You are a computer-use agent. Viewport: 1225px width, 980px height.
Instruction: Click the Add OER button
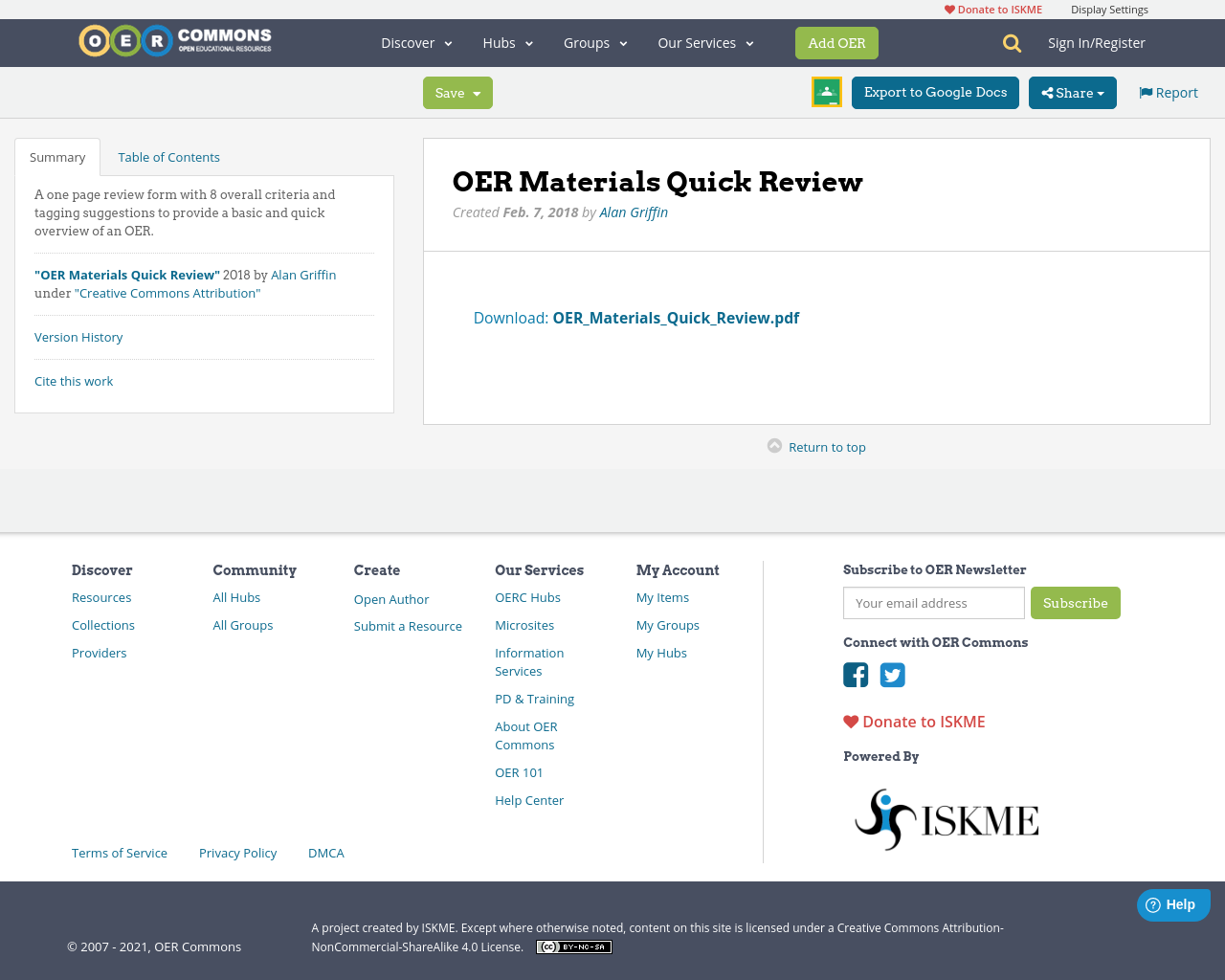[x=836, y=43]
